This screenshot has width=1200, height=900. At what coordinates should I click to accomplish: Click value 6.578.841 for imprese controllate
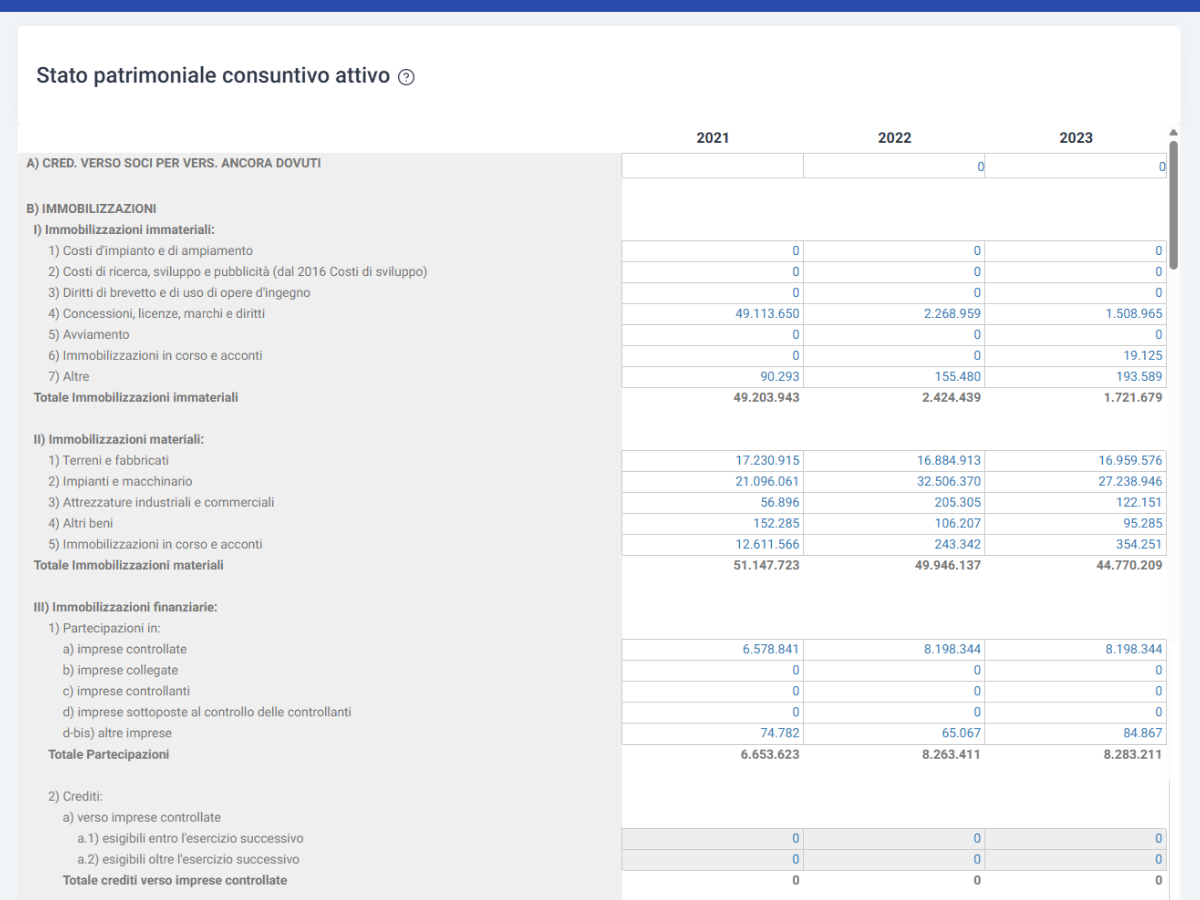click(771, 650)
